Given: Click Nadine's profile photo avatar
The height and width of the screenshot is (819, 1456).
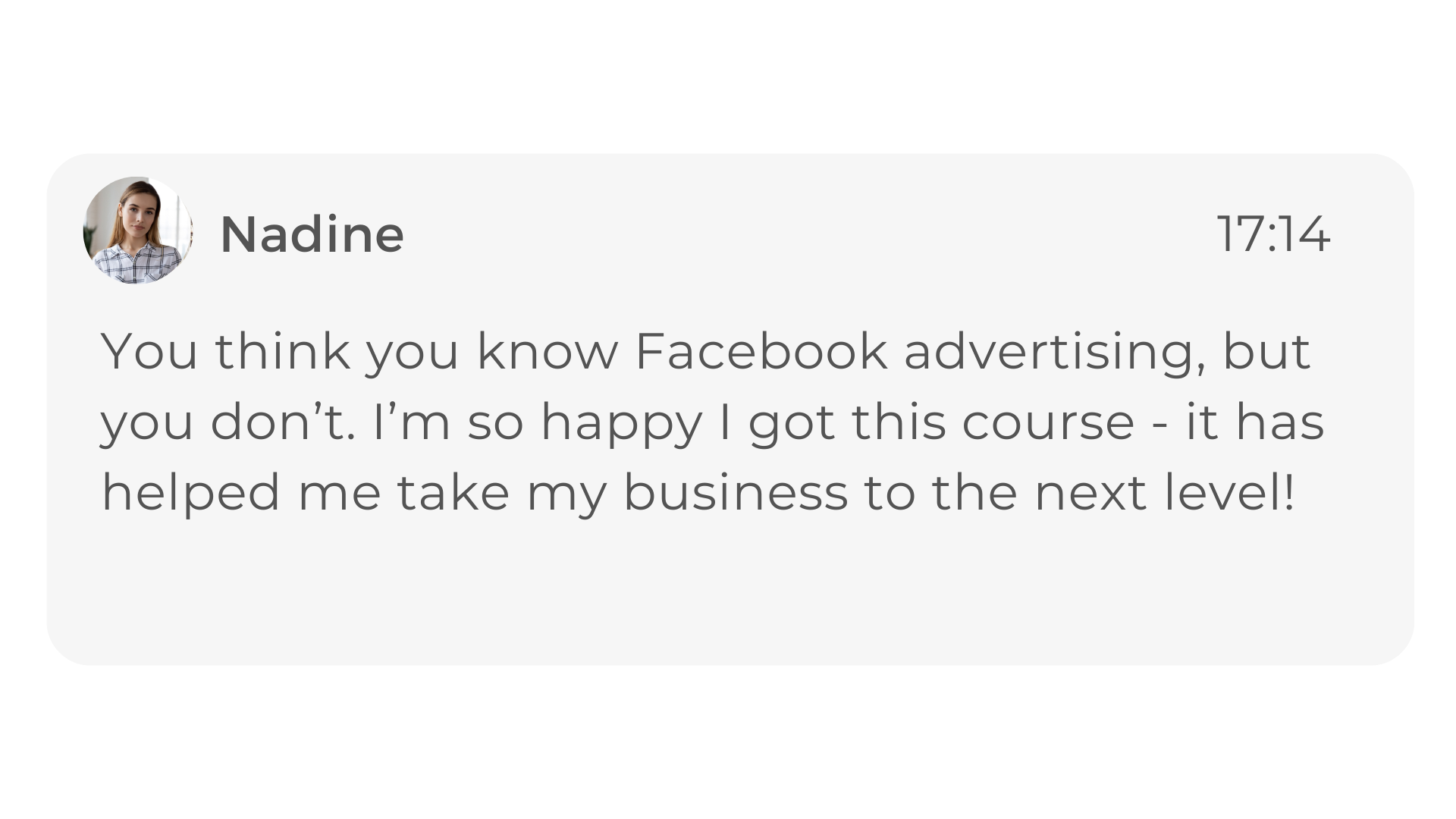Looking at the screenshot, I should click(x=137, y=231).
